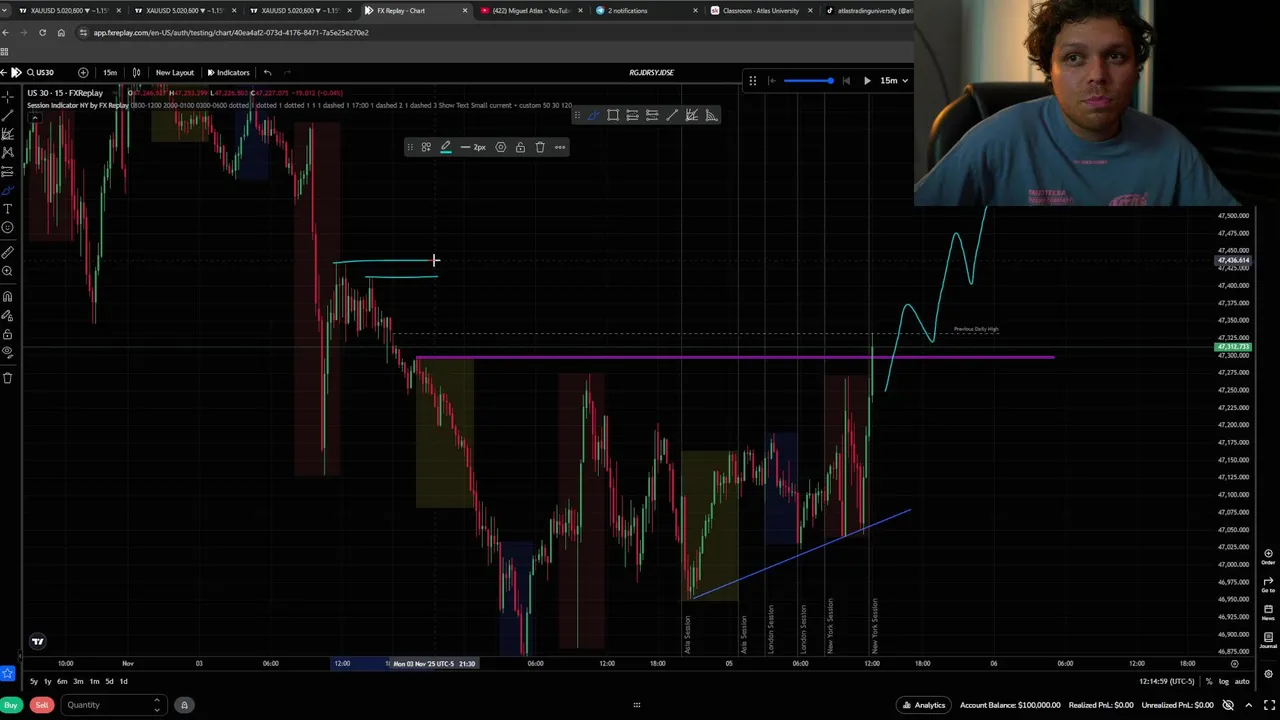
Task: Undo the last chart action
Action: pos(267,72)
